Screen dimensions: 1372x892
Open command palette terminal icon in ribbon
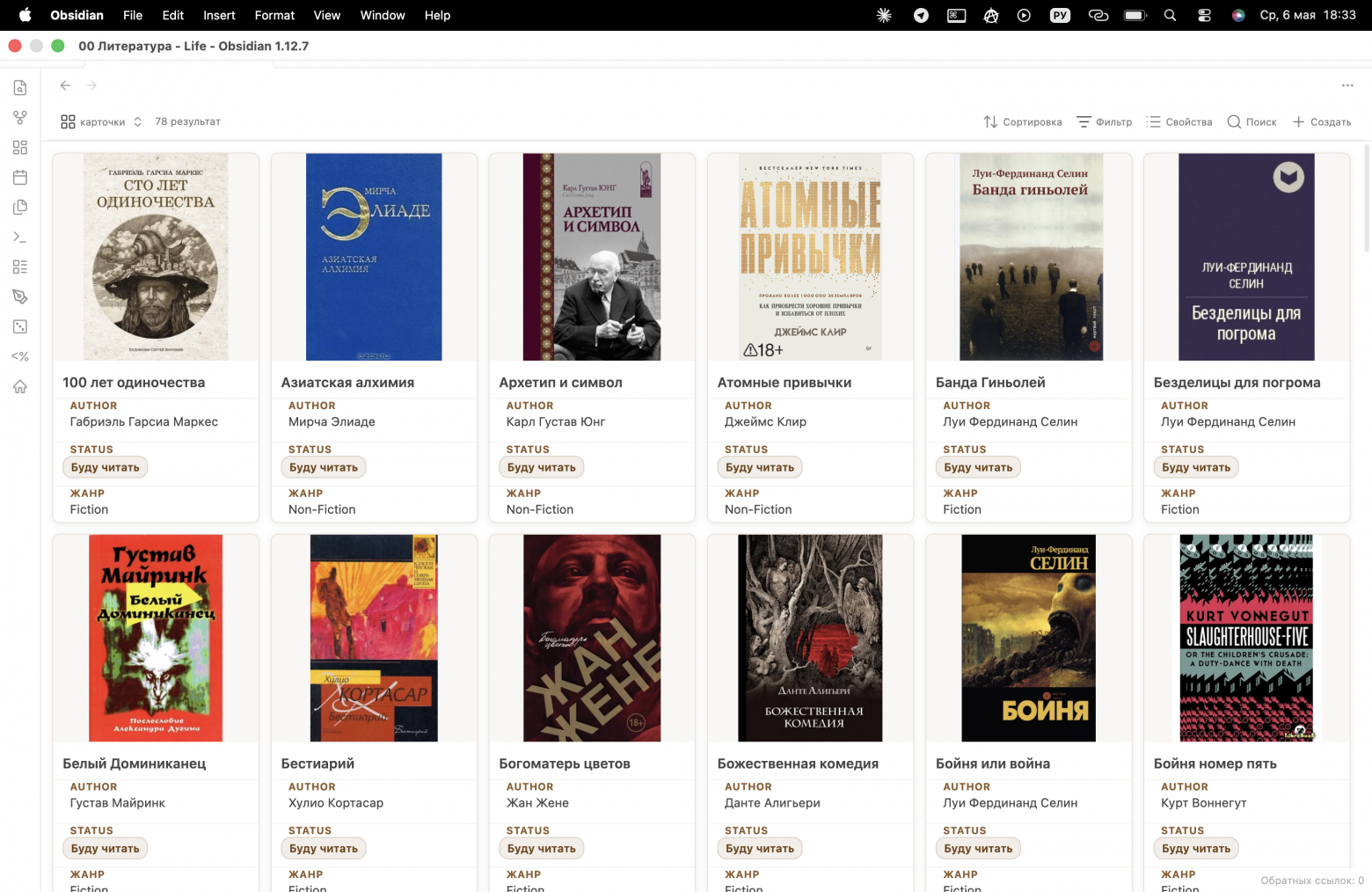pos(20,238)
